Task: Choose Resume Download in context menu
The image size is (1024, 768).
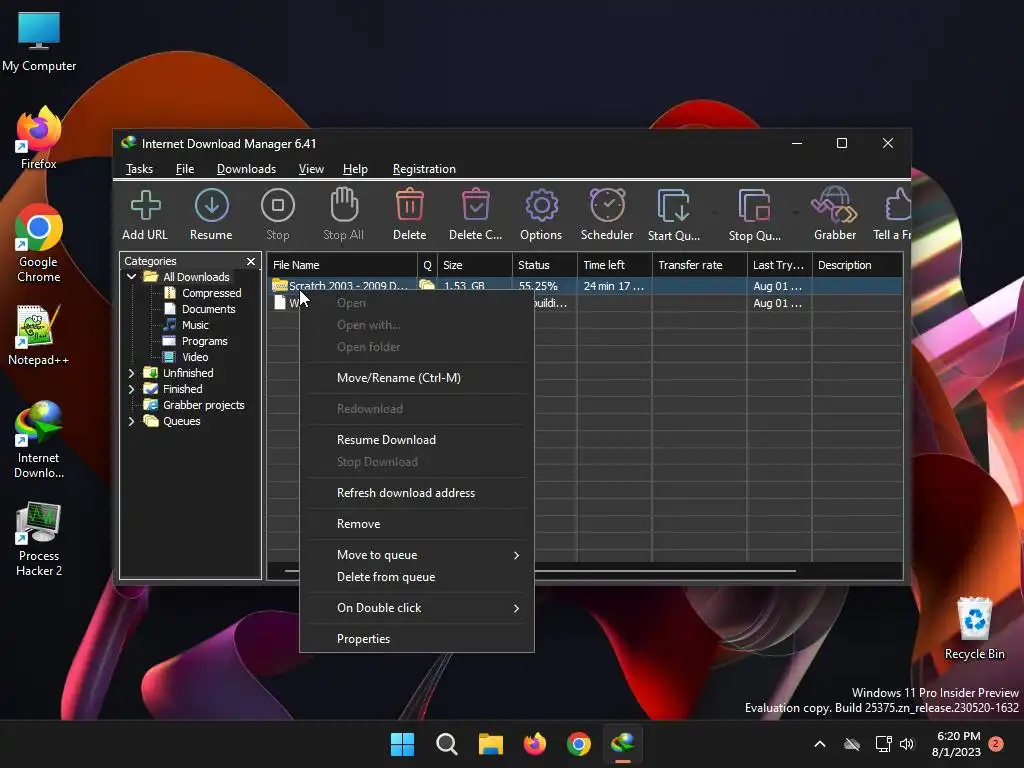Action: pyautogui.click(x=417, y=440)
